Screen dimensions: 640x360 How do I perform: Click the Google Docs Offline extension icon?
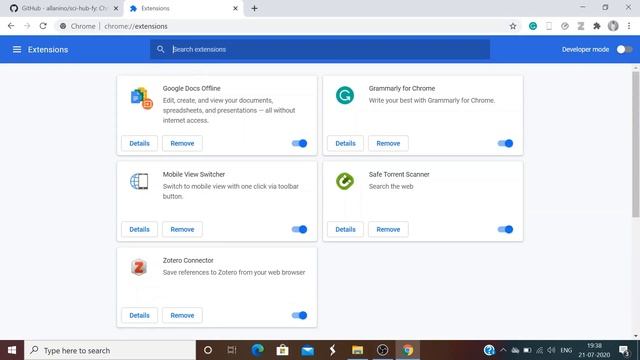[x=141, y=98]
